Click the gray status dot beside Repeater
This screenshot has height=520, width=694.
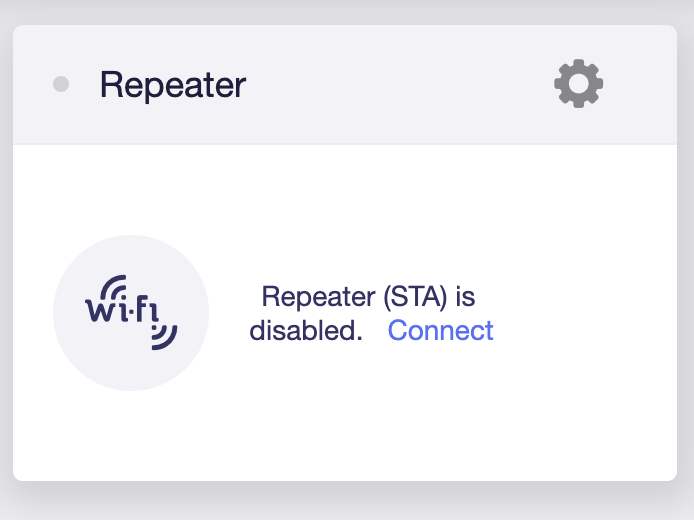pyautogui.click(x=61, y=85)
